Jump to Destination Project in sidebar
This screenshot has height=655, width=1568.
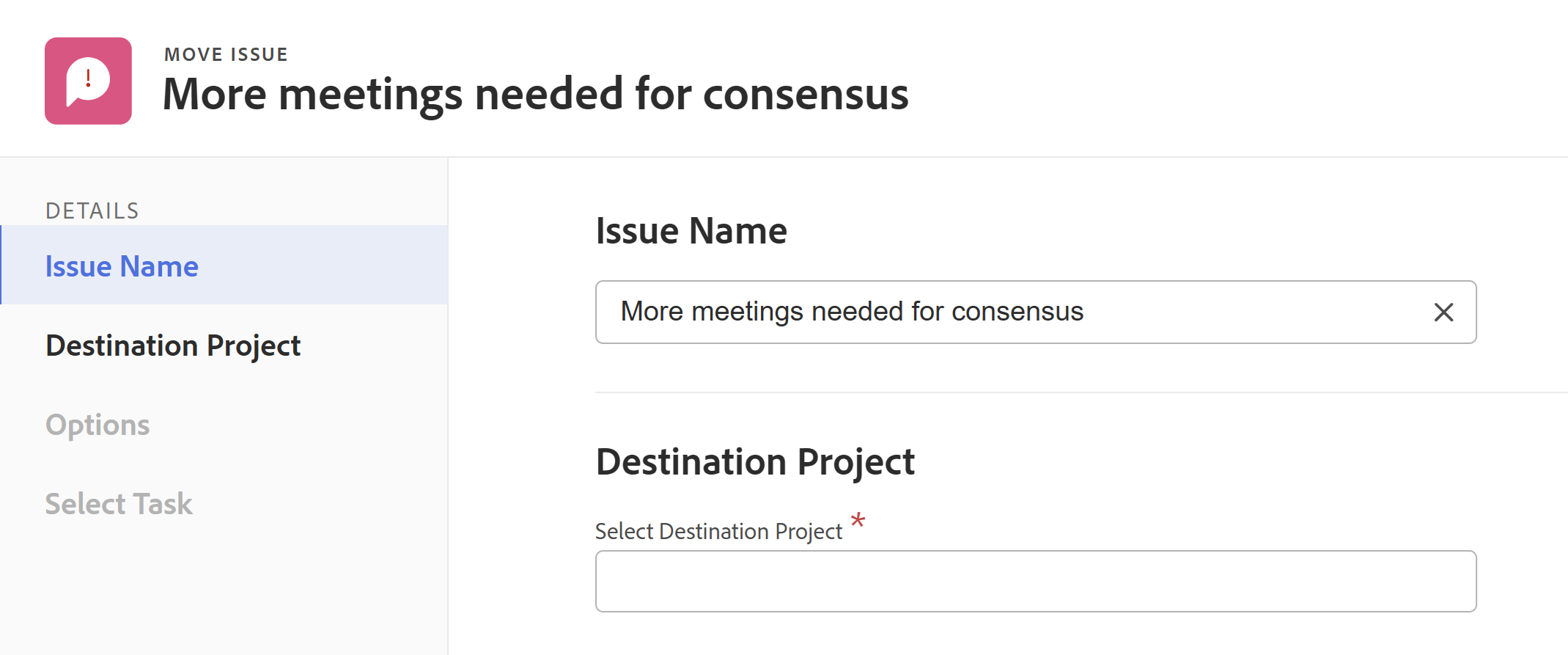pos(173,345)
